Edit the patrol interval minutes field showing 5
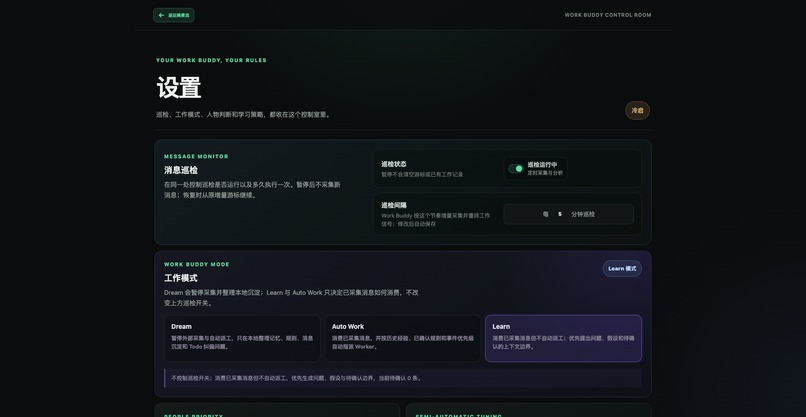This screenshot has height=417, width=806. coord(560,214)
